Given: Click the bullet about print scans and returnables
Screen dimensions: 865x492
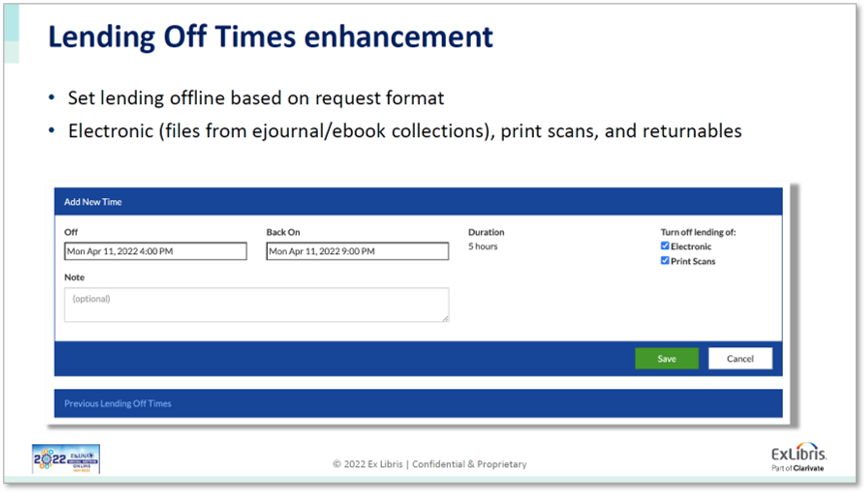Looking at the screenshot, I should pos(404,131).
